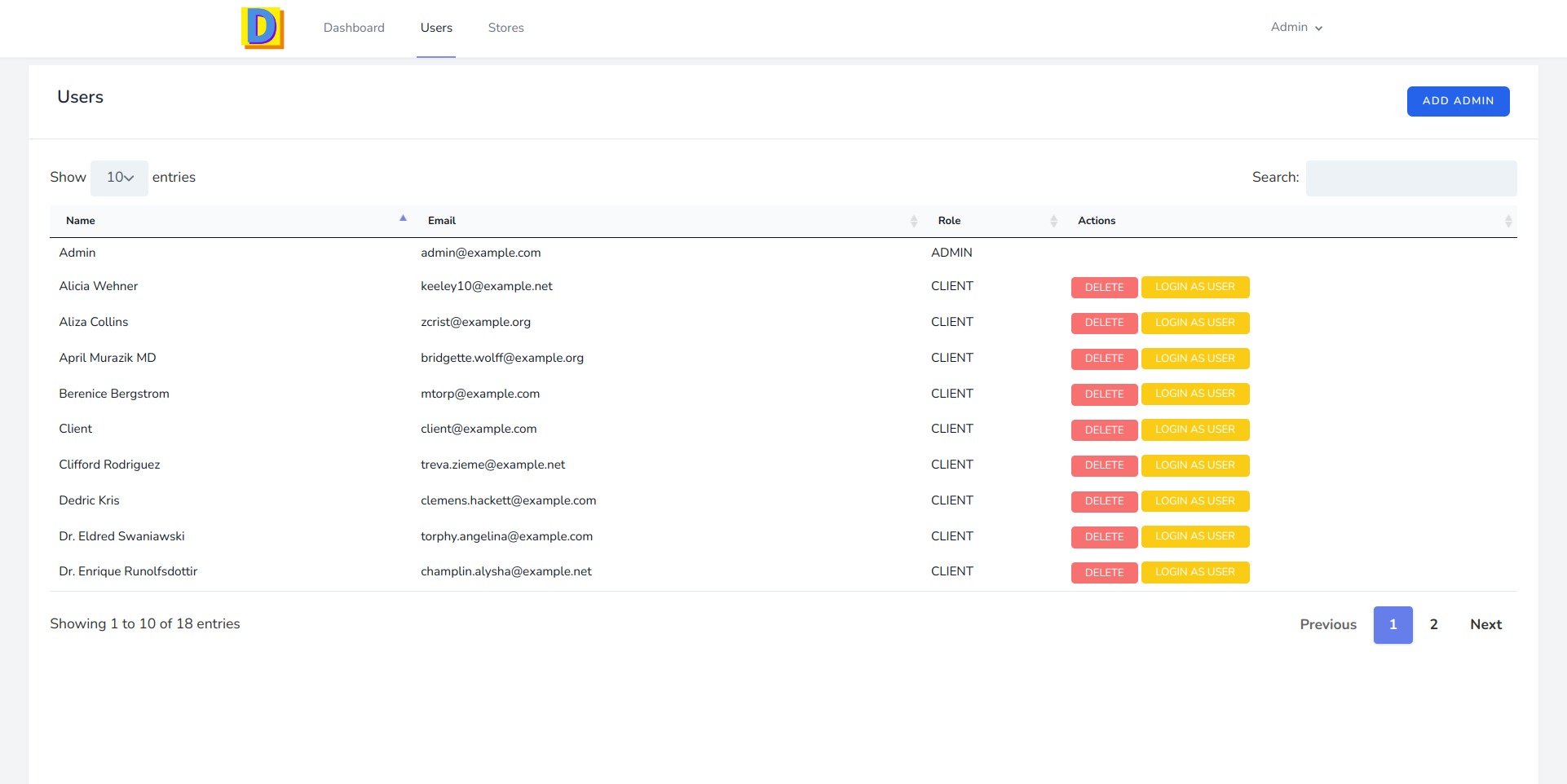Click email champlin.alysha@example.net
This screenshot has height=784, width=1567.
pyautogui.click(x=505, y=571)
